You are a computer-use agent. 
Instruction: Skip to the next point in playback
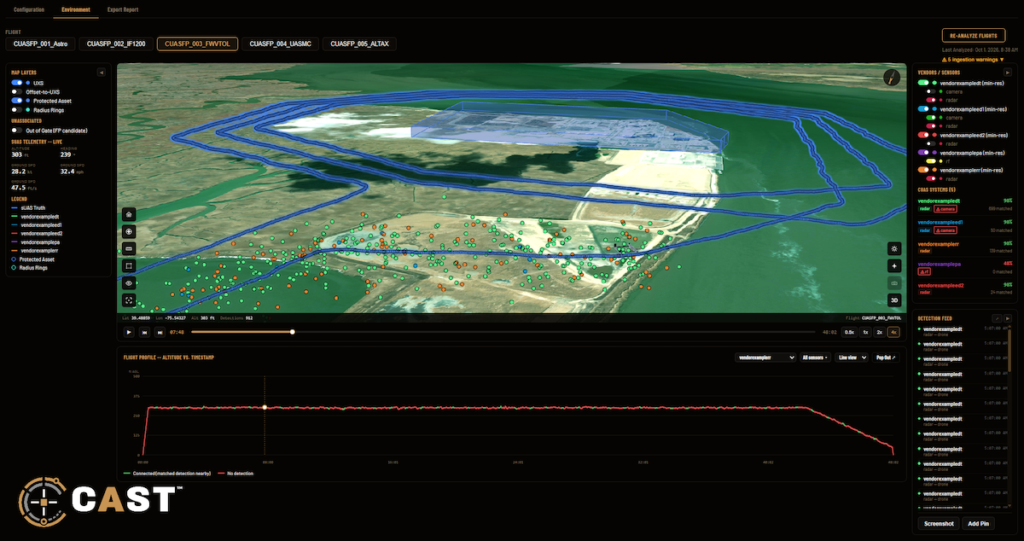coord(161,332)
